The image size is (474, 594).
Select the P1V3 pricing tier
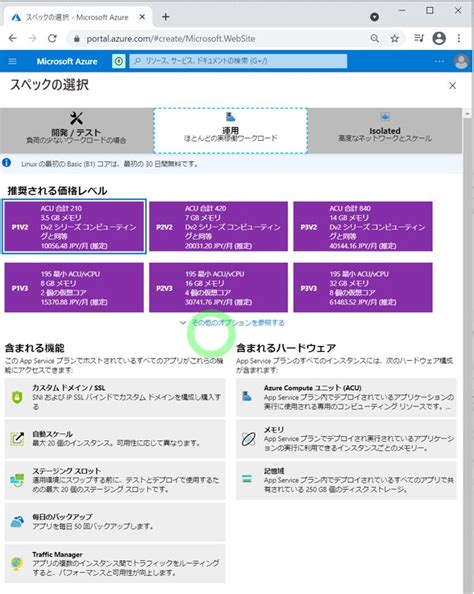click(74, 288)
